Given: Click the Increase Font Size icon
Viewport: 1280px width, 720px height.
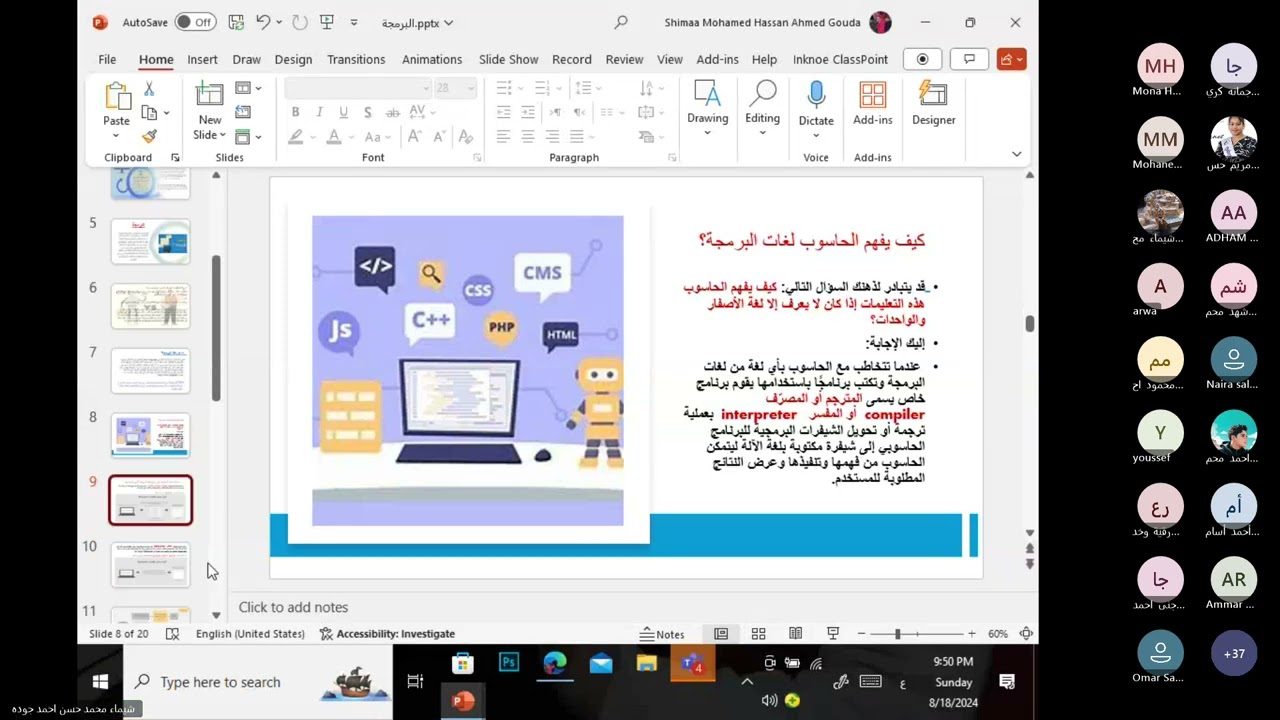Looking at the screenshot, I should [x=415, y=136].
